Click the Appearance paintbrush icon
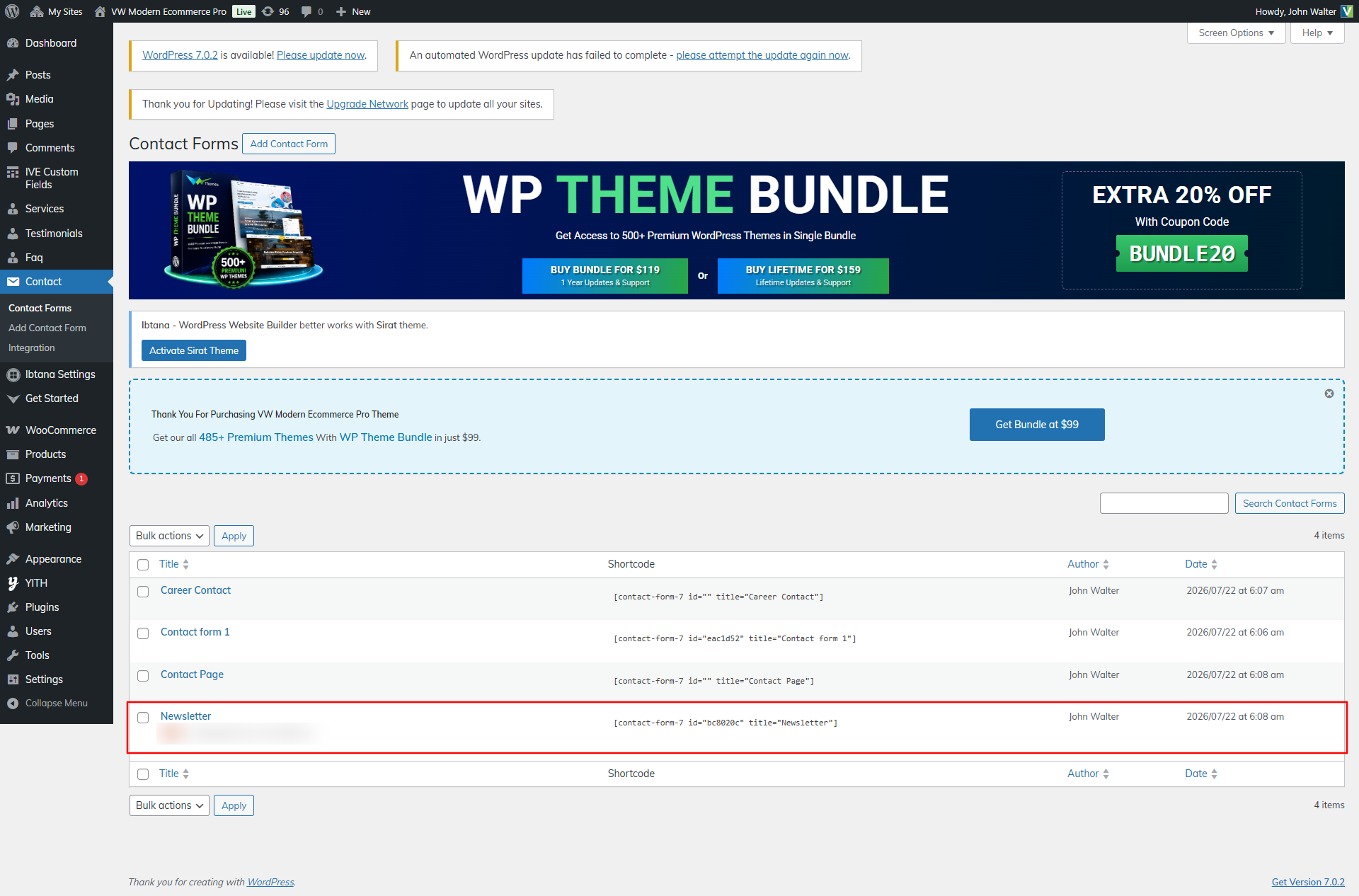This screenshot has height=896, width=1359. point(13,559)
